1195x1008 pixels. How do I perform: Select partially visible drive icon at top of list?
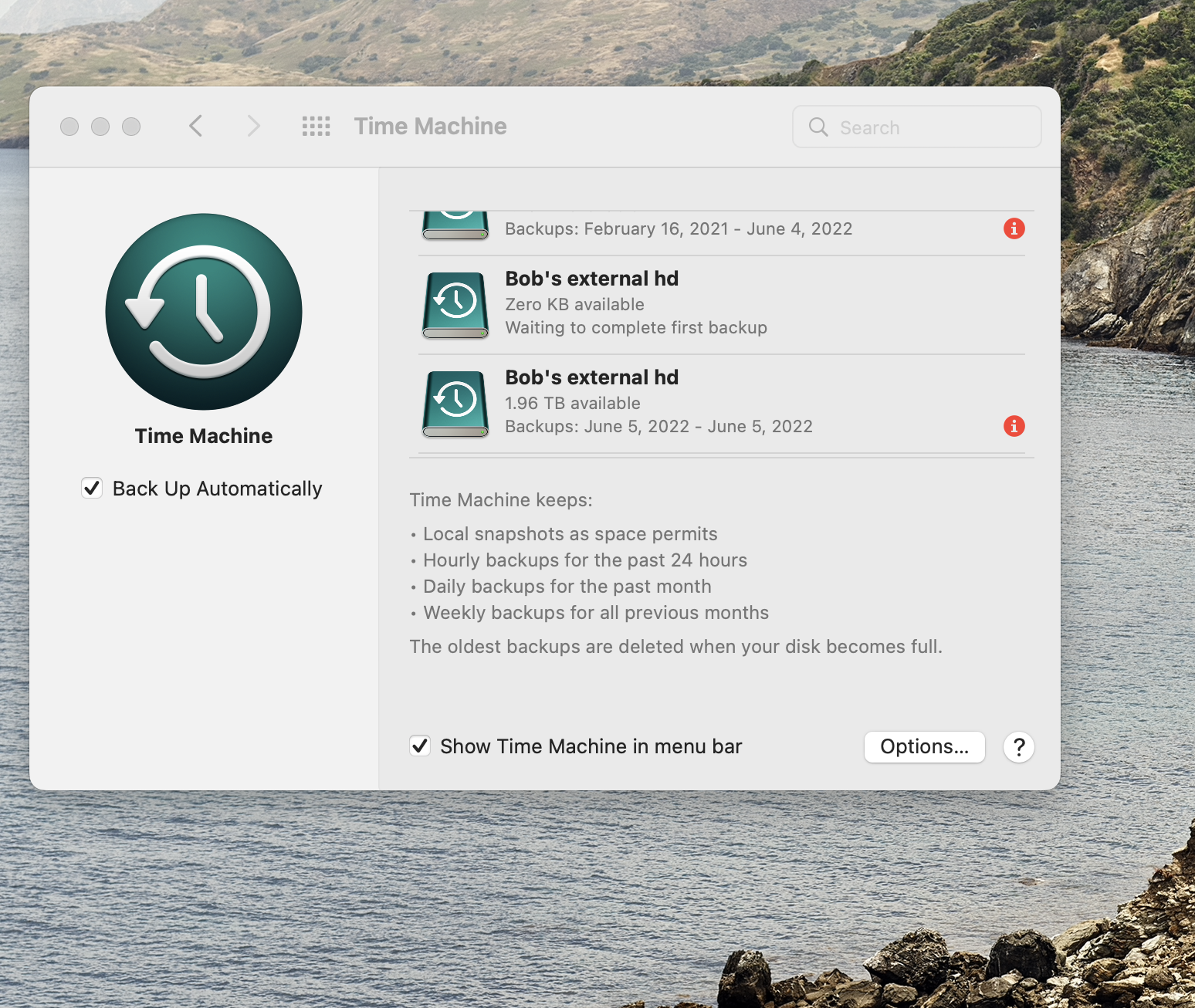tap(455, 225)
